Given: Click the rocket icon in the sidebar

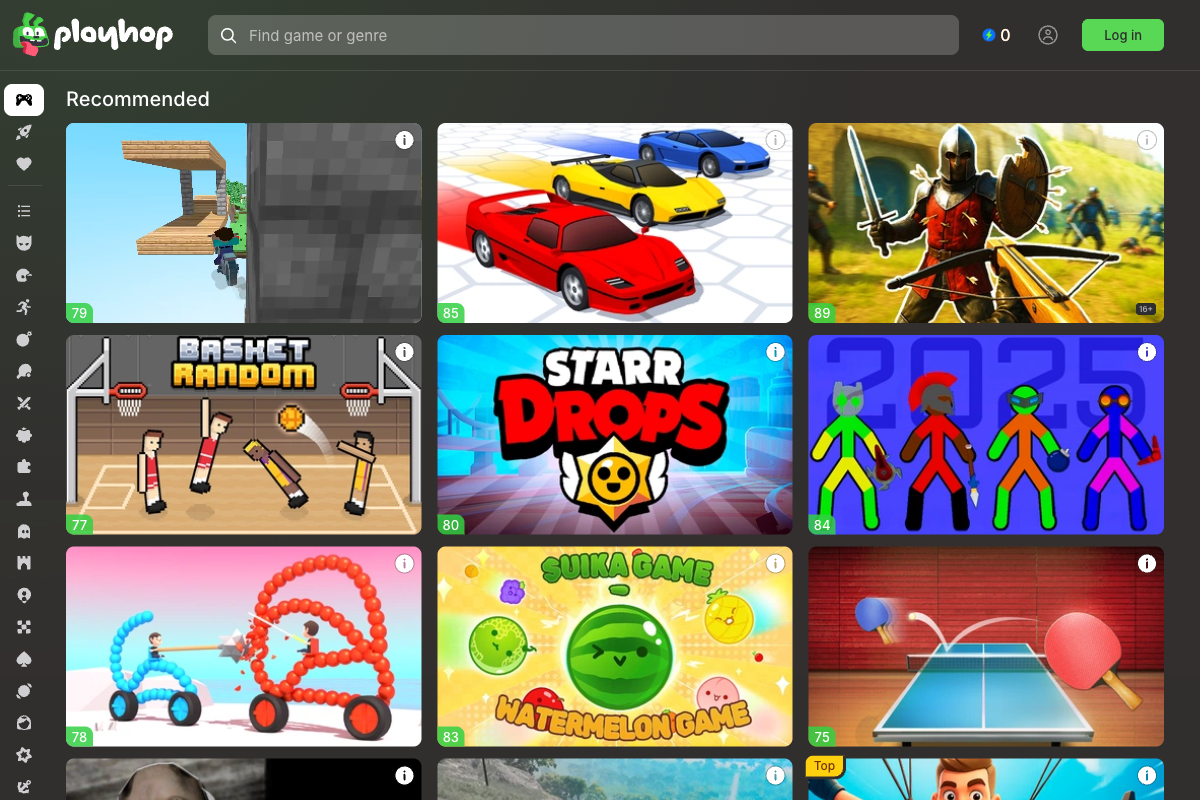Looking at the screenshot, I should pos(24,132).
